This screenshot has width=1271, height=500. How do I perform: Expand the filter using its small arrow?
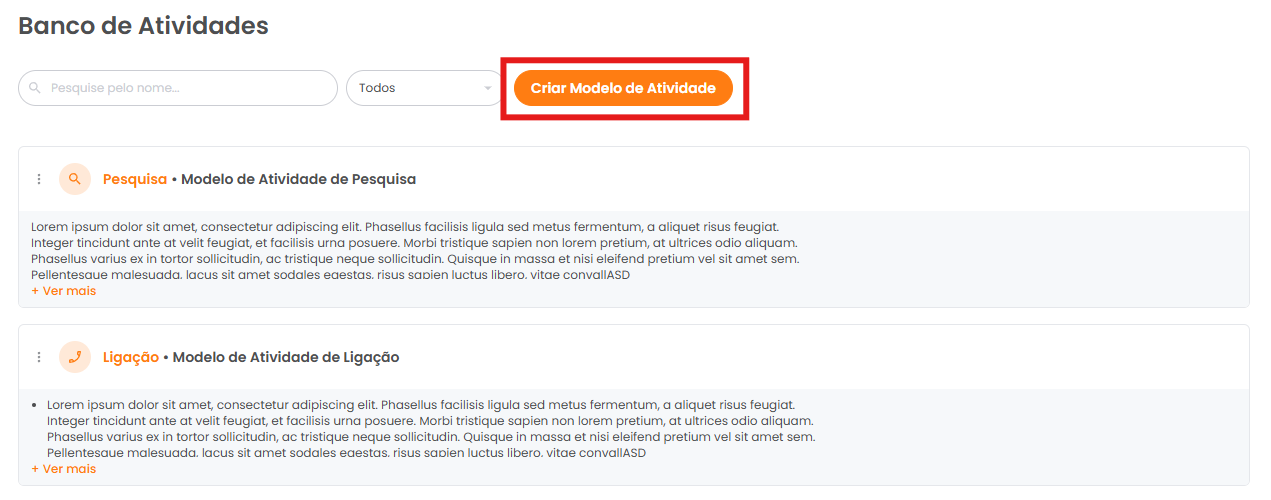(488, 88)
